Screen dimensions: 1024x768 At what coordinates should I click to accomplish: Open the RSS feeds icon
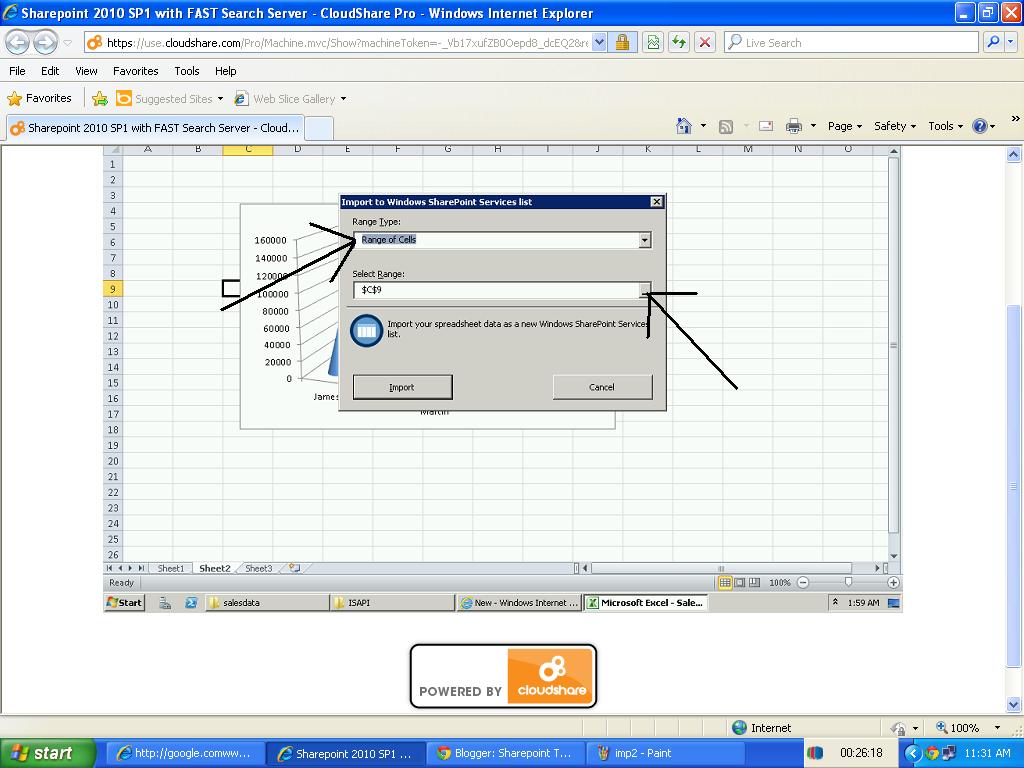tap(727, 126)
